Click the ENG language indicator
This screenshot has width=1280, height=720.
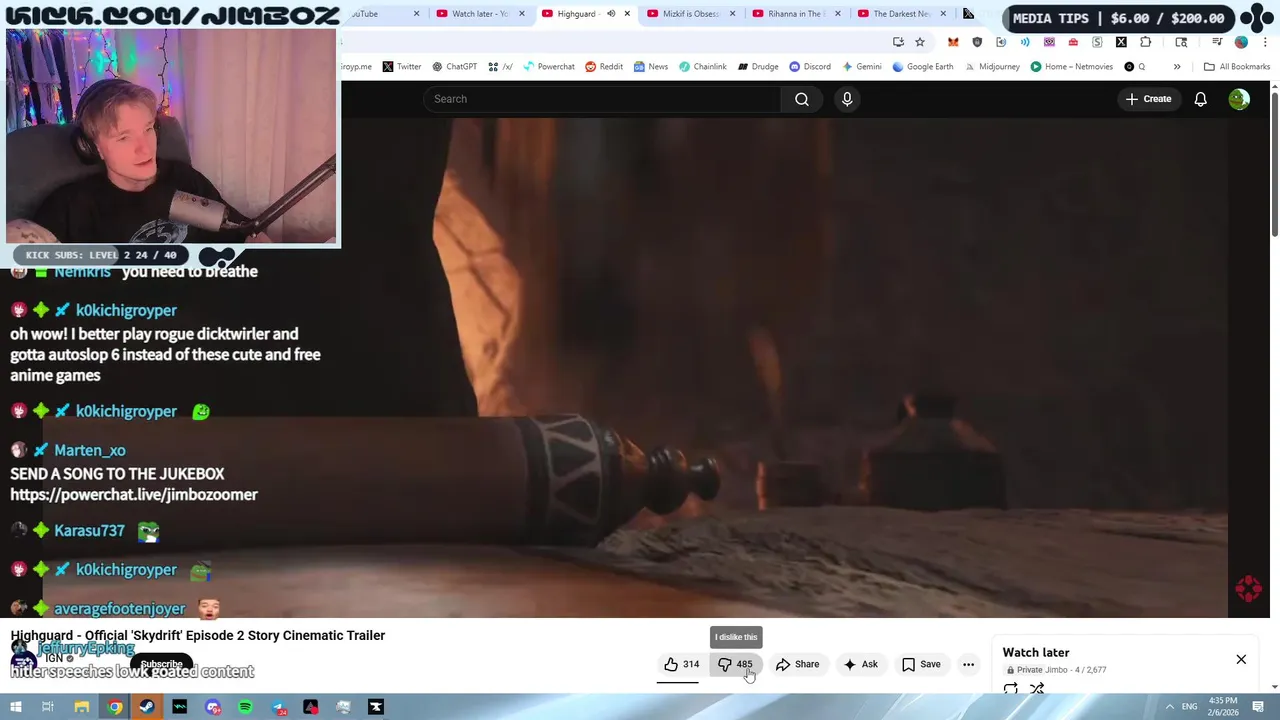click(1189, 707)
